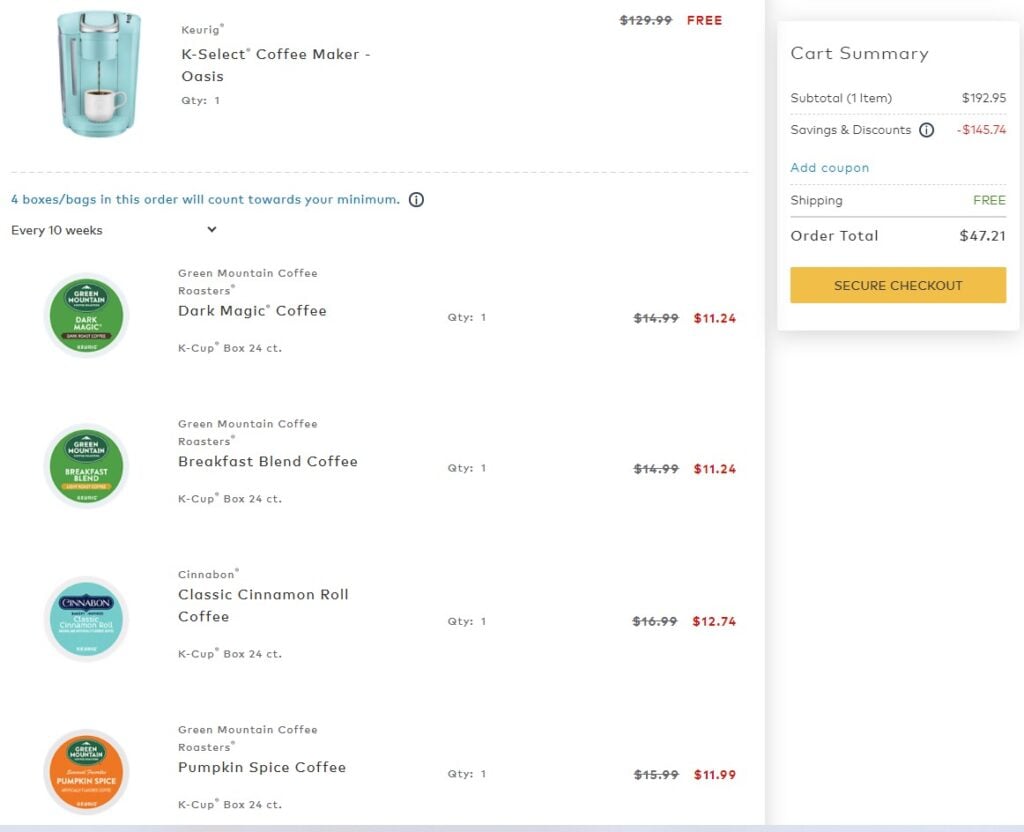Click the Pumpkin Spice K-Cup pod image

coord(87,771)
